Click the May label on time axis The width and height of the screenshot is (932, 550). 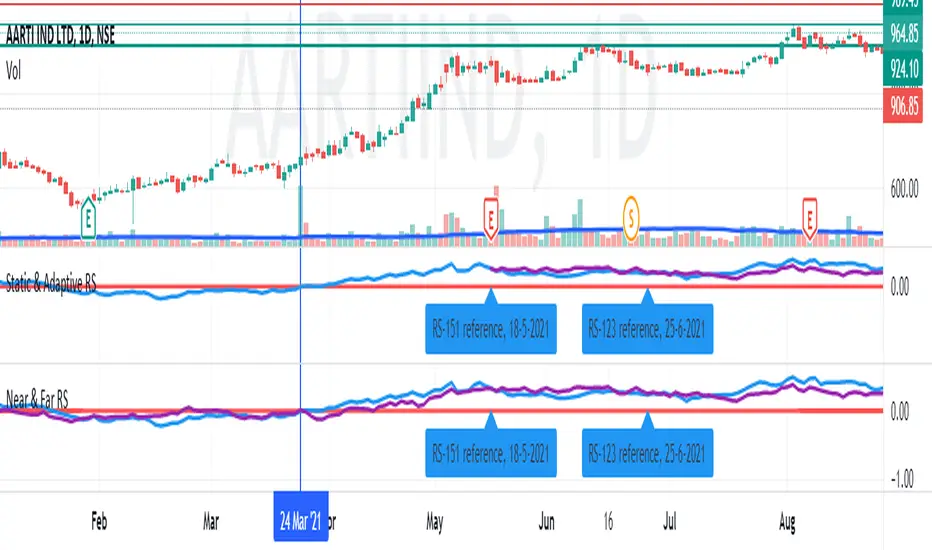pyautogui.click(x=434, y=522)
